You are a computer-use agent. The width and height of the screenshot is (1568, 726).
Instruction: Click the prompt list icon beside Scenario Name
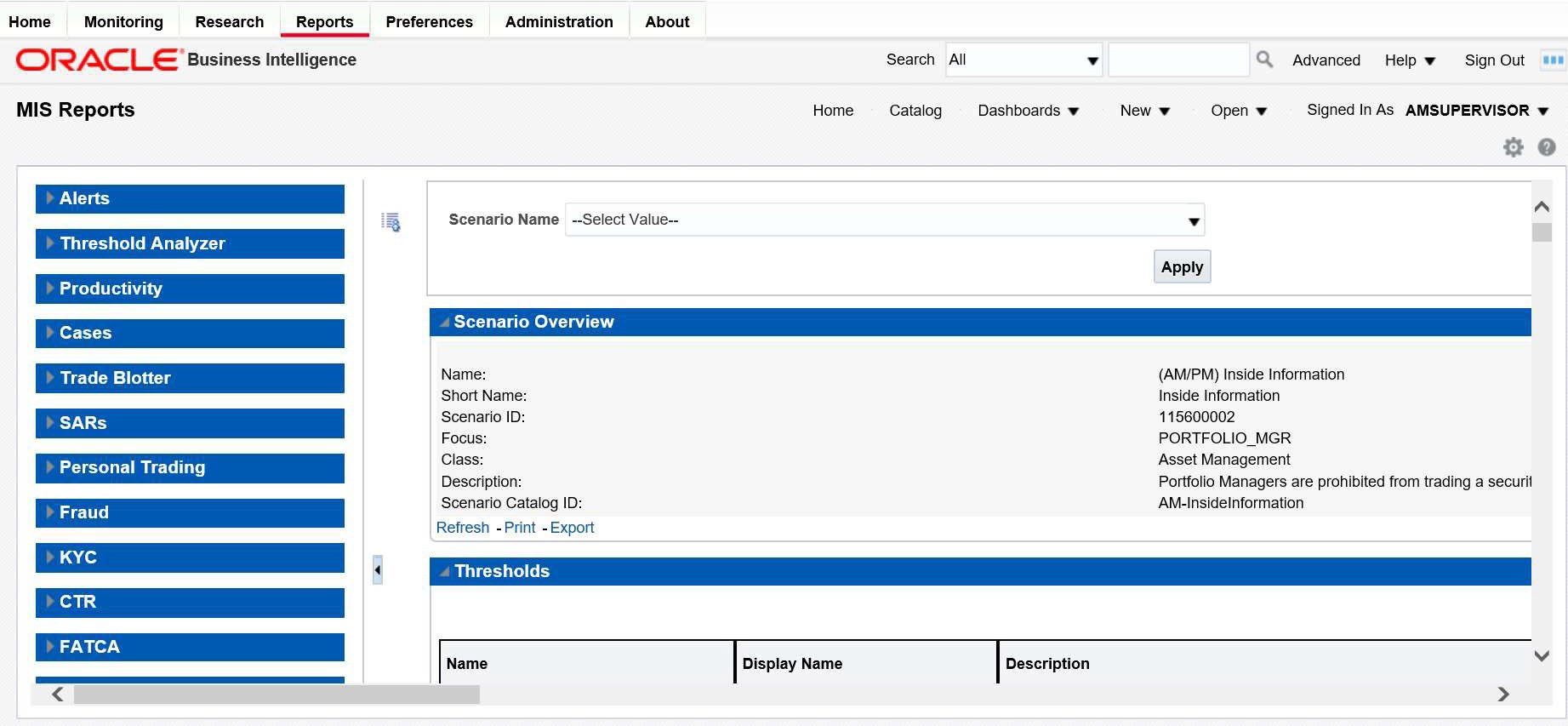391,222
